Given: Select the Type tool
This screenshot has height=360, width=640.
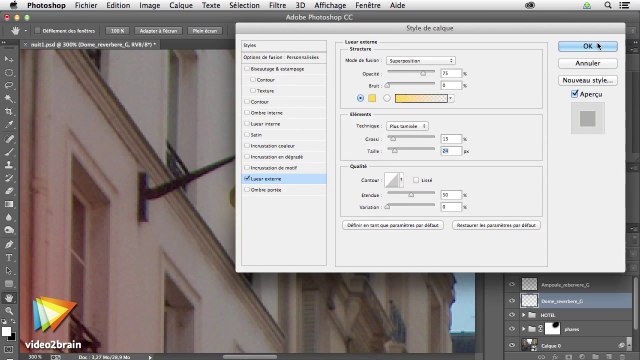Looking at the screenshot, I should [9, 258].
